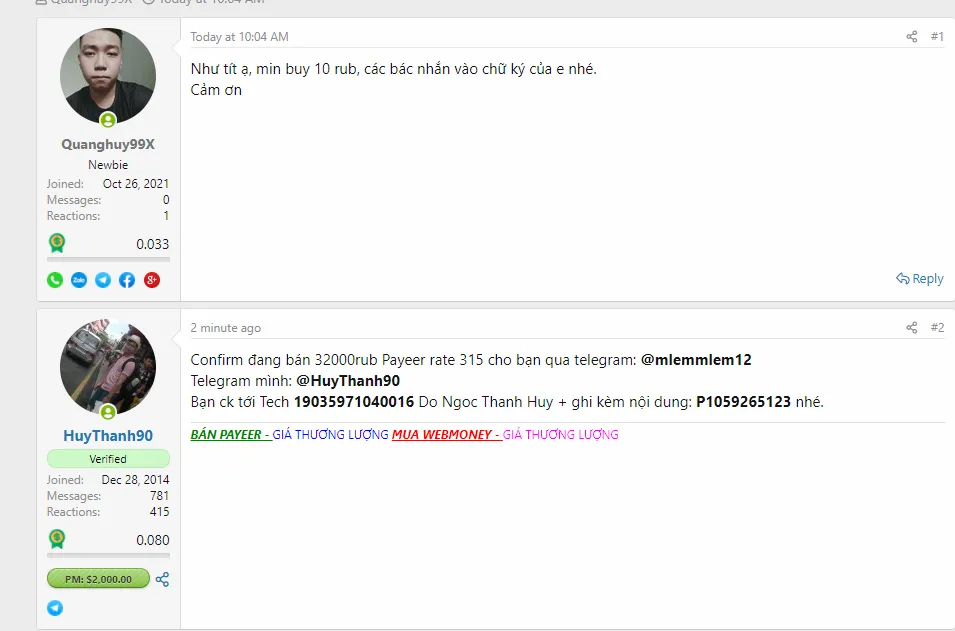
Task: Click transfer note P1059265123
Action: pyautogui.click(x=743, y=402)
